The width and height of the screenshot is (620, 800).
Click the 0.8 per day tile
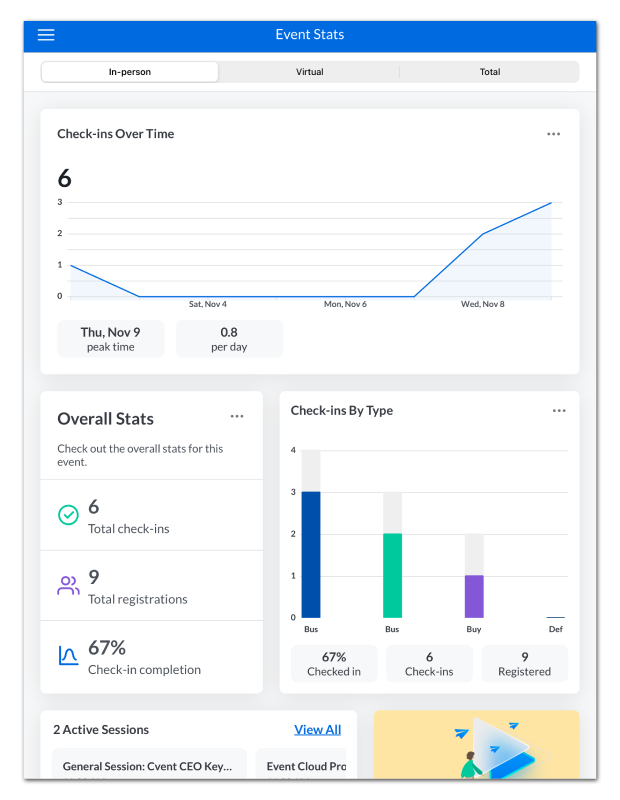point(229,339)
